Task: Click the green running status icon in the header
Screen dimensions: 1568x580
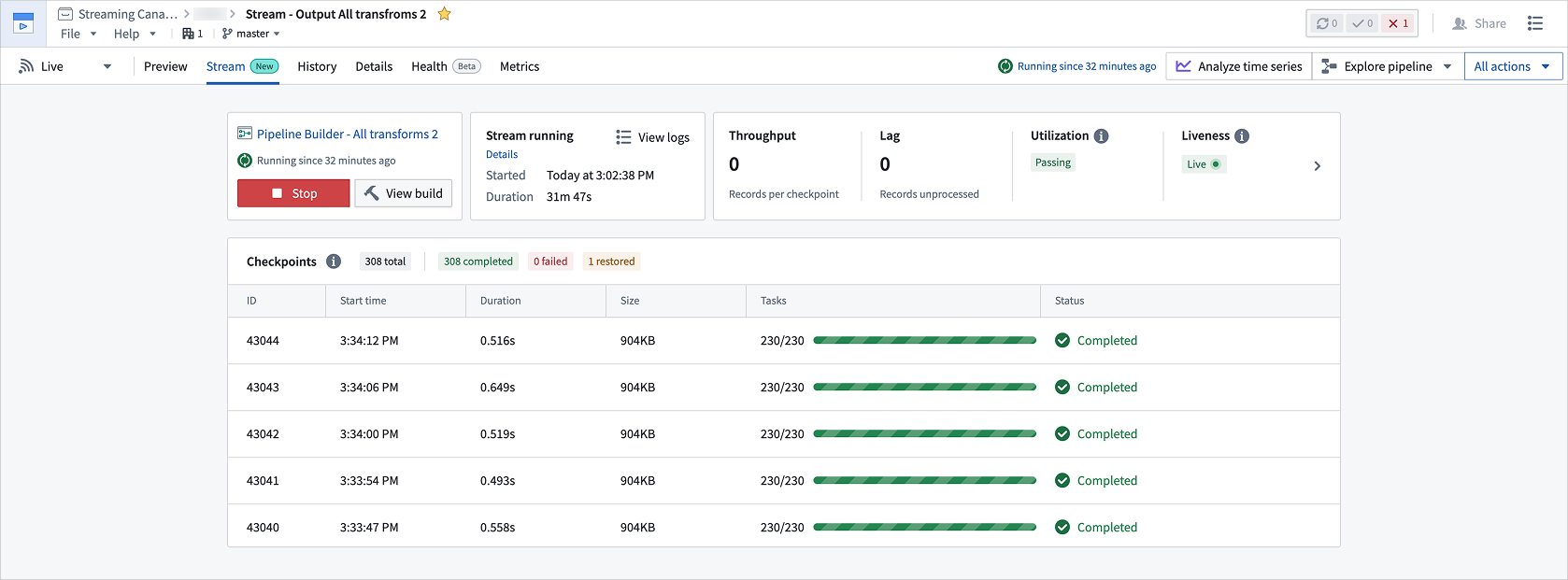Action: pos(1005,66)
